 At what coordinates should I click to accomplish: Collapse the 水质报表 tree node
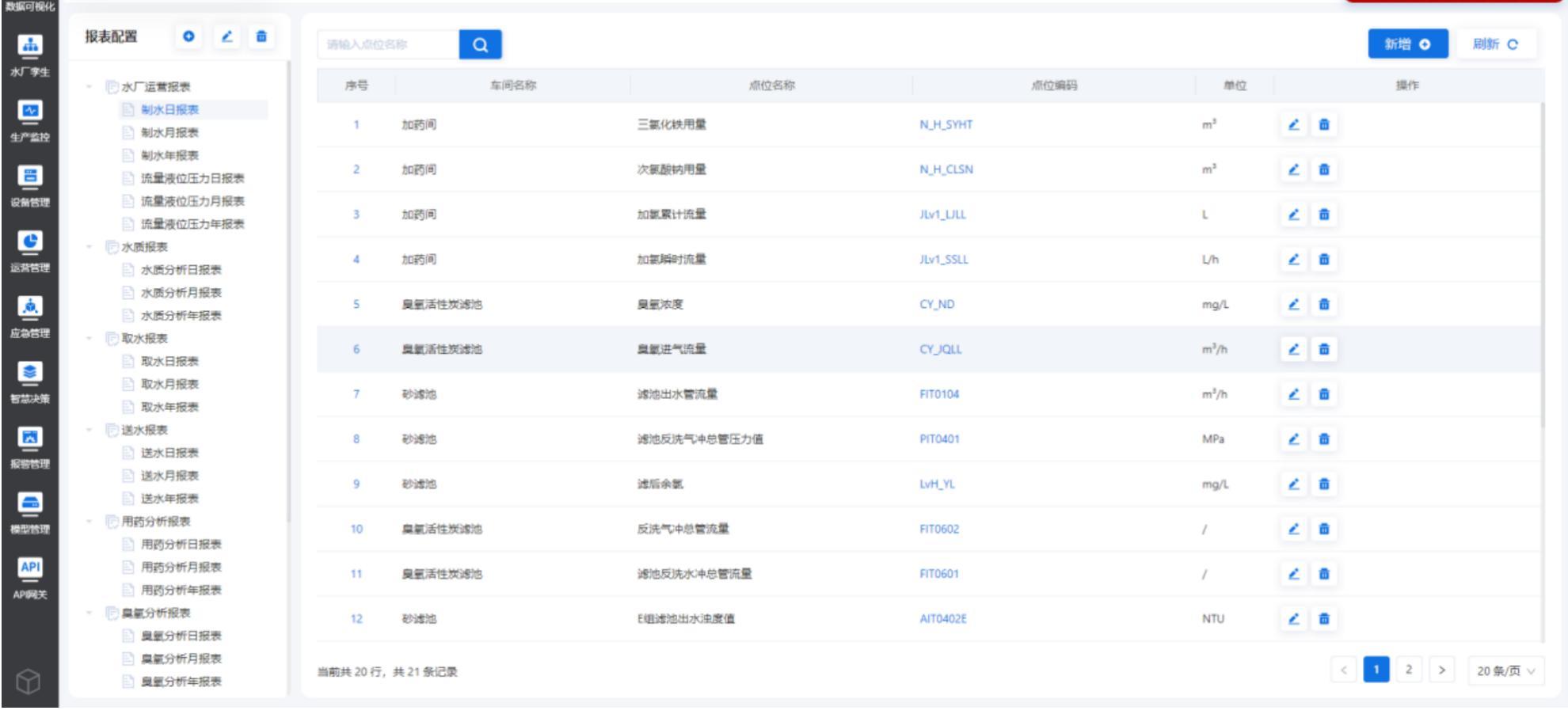tap(89, 247)
